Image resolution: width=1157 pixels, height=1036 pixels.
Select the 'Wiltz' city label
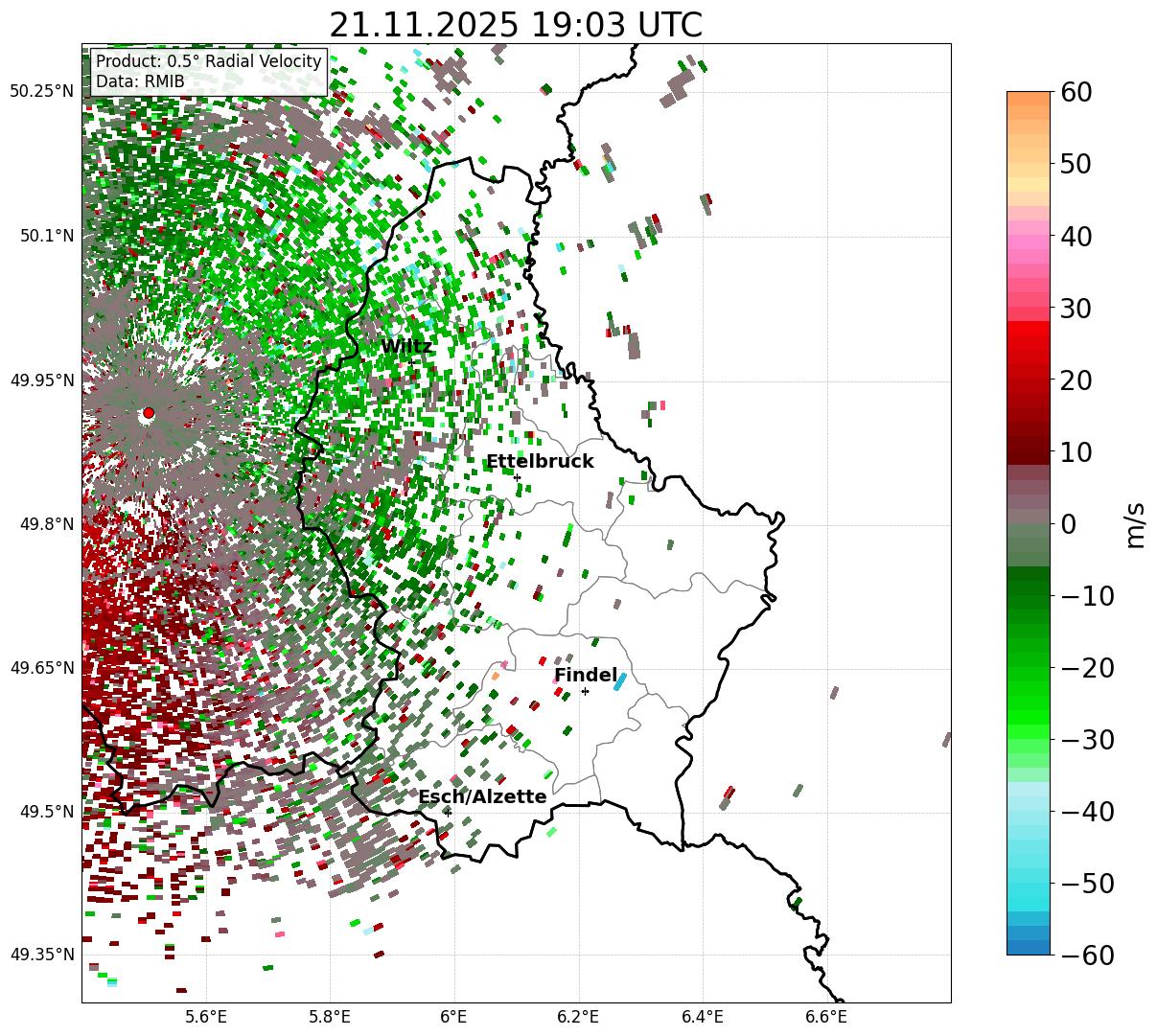coord(406,347)
